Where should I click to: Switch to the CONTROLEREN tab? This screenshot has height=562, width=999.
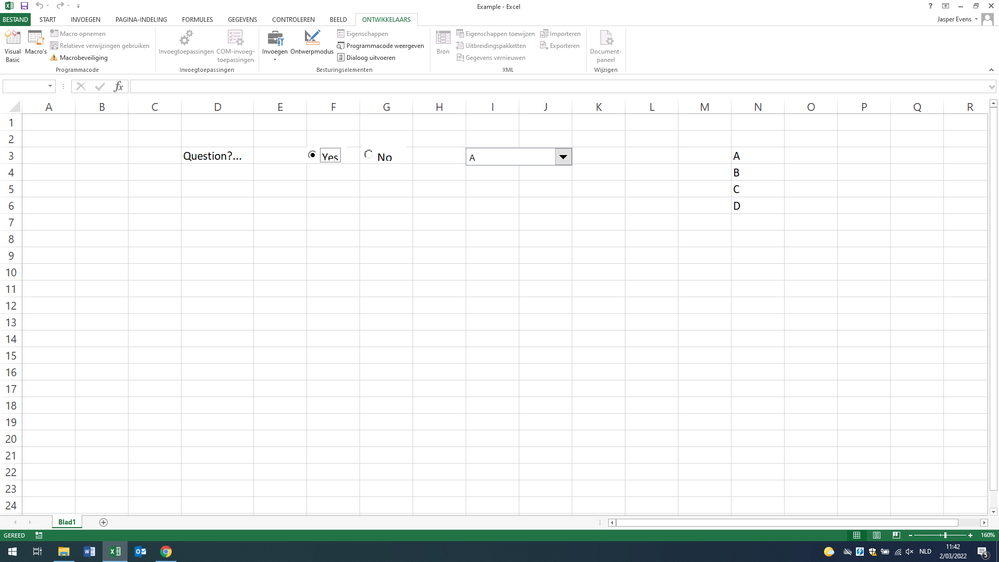293,20
